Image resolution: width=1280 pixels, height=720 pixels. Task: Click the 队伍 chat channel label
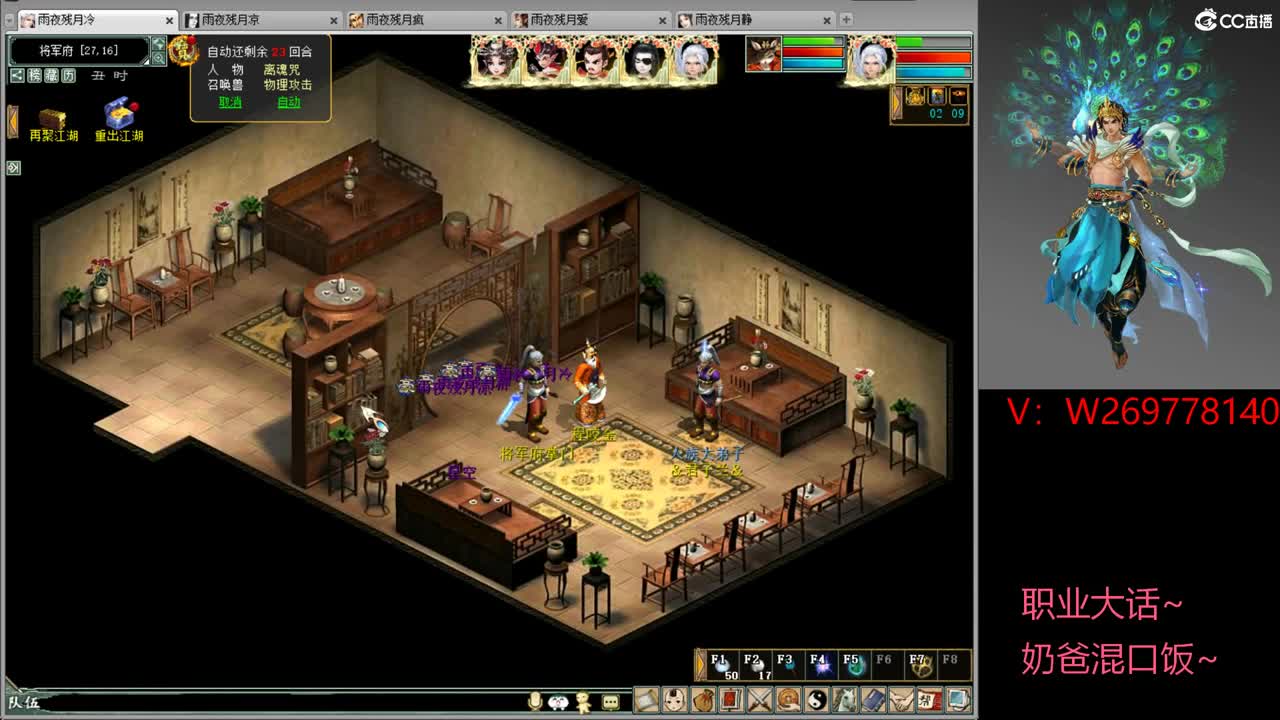point(22,702)
